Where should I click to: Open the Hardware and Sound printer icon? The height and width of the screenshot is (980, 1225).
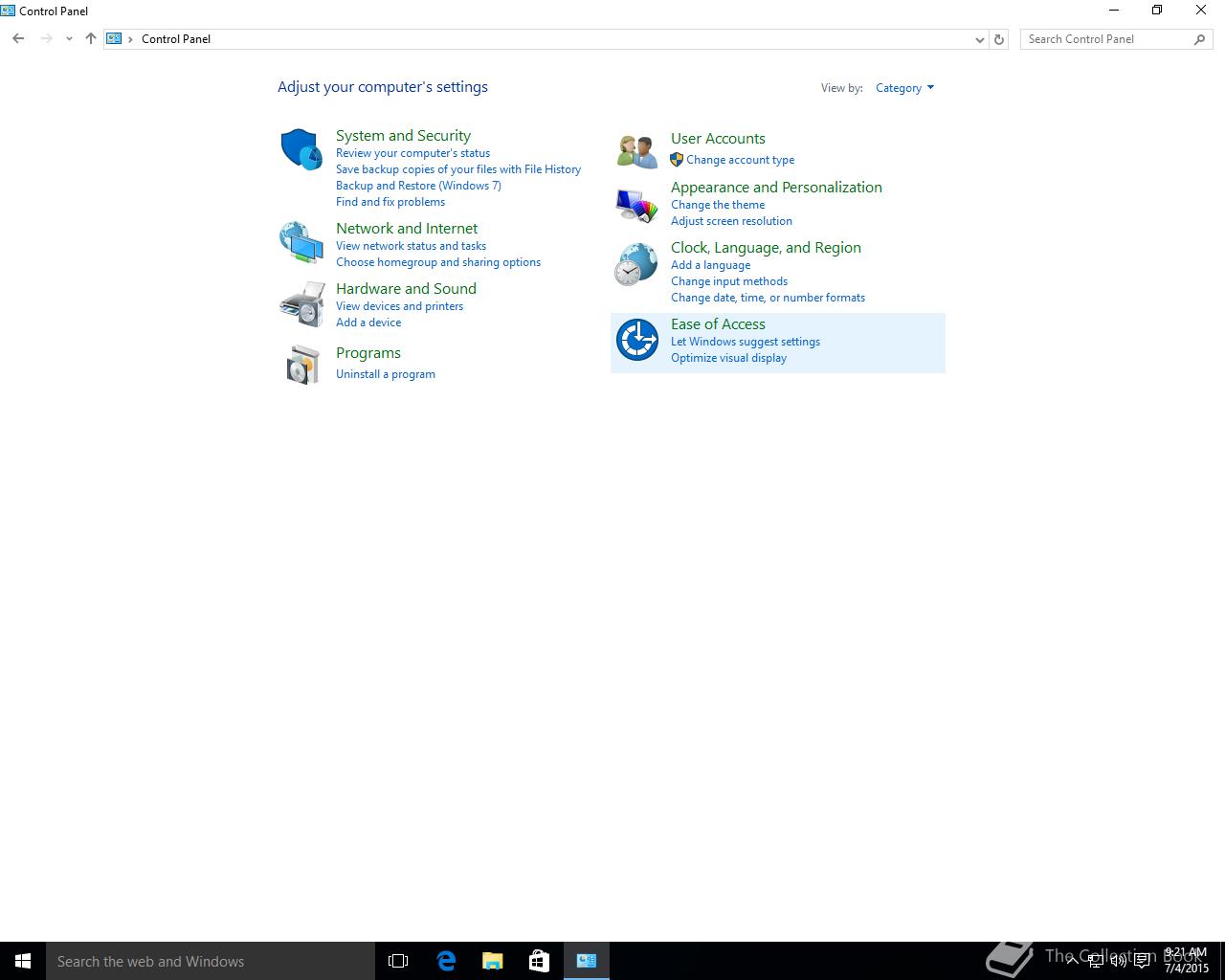pyautogui.click(x=301, y=303)
